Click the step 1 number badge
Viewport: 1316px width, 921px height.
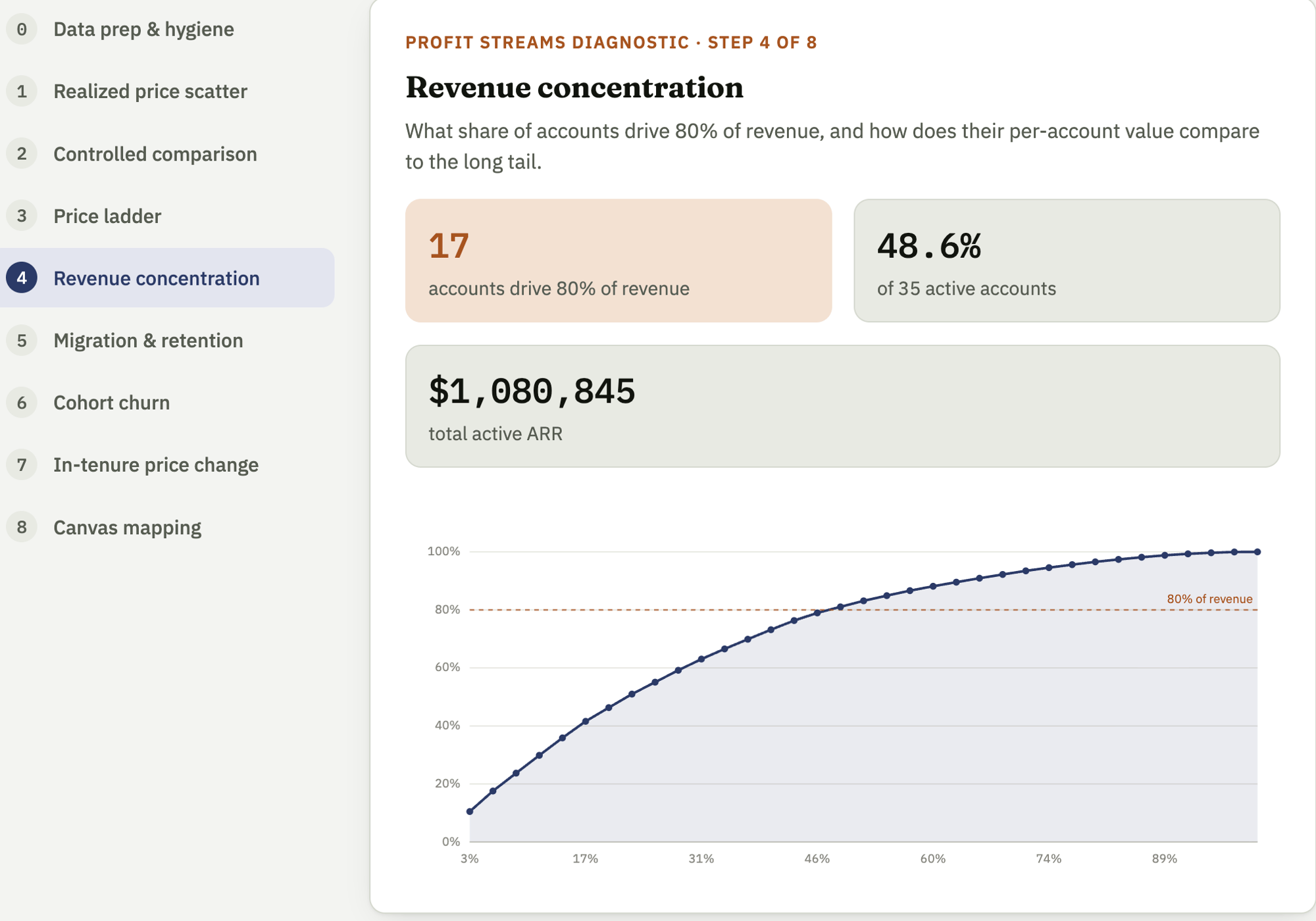pyautogui.click(x=22, y=91)
